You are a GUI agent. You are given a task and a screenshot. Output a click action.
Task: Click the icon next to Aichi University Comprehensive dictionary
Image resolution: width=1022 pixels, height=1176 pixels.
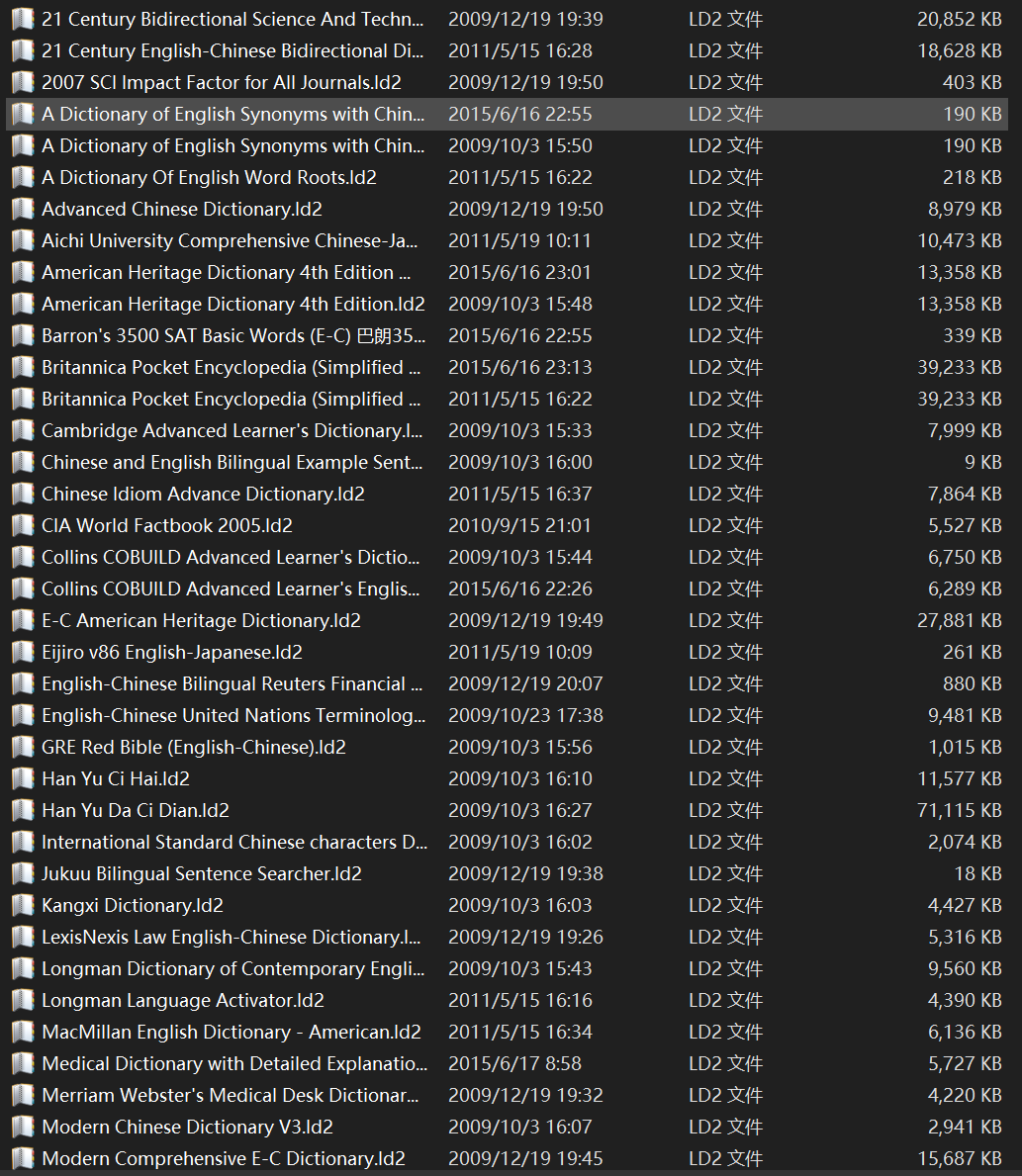(x=24, y=240)
